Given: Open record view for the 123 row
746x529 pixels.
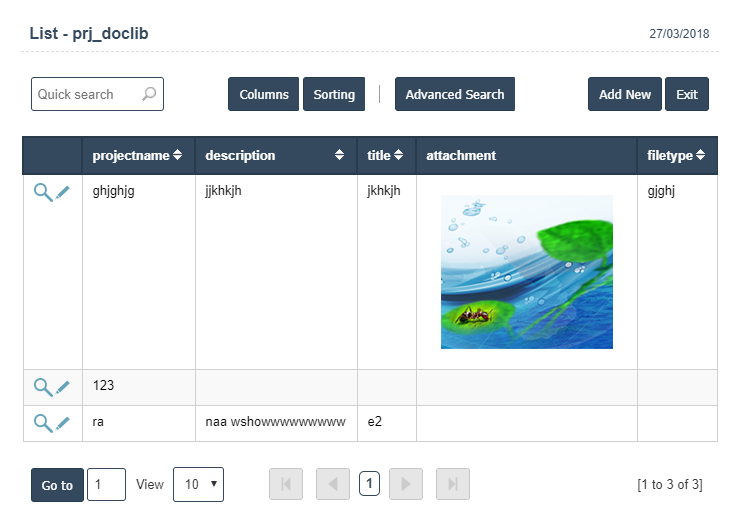Looking at the screenshot, I should point(43,387).
